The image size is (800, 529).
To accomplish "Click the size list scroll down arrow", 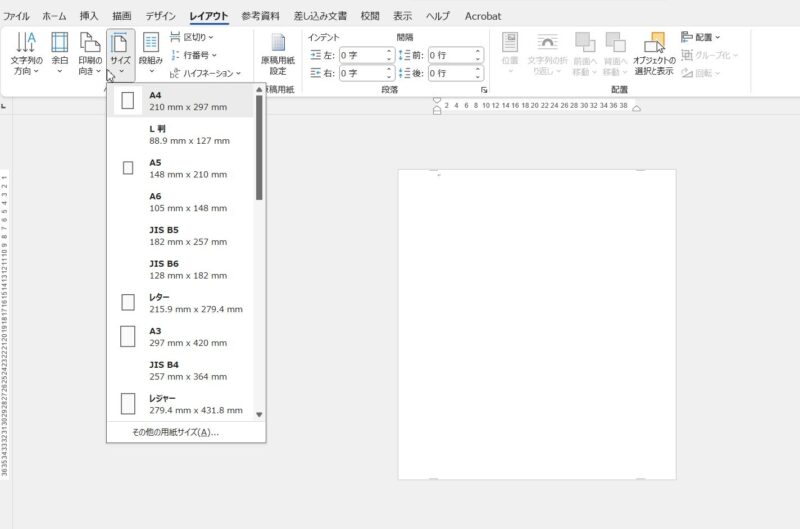I will (259, 415).
